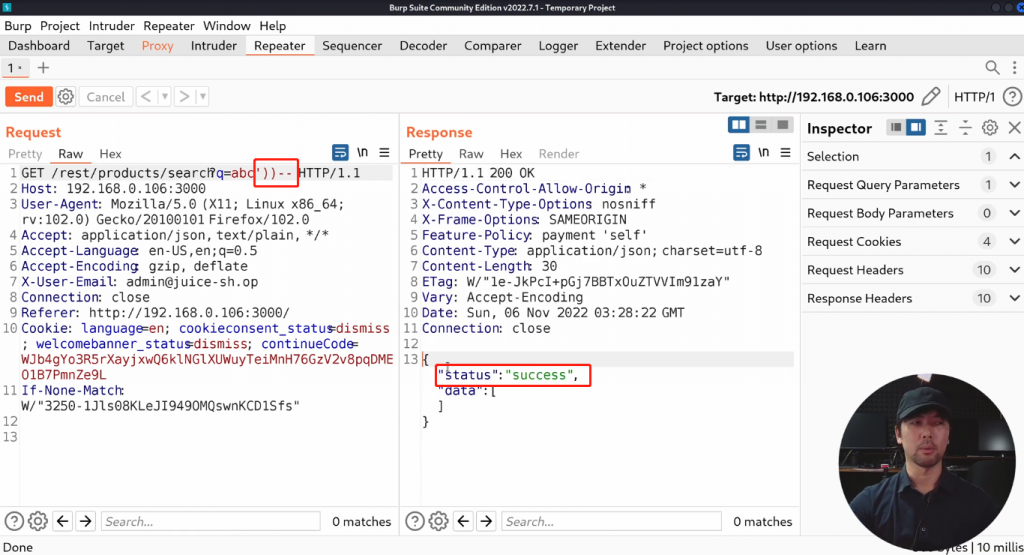Open help icon next to HTTP/1
Viewport: 1024px width, 555px height.
point(1012,97)
